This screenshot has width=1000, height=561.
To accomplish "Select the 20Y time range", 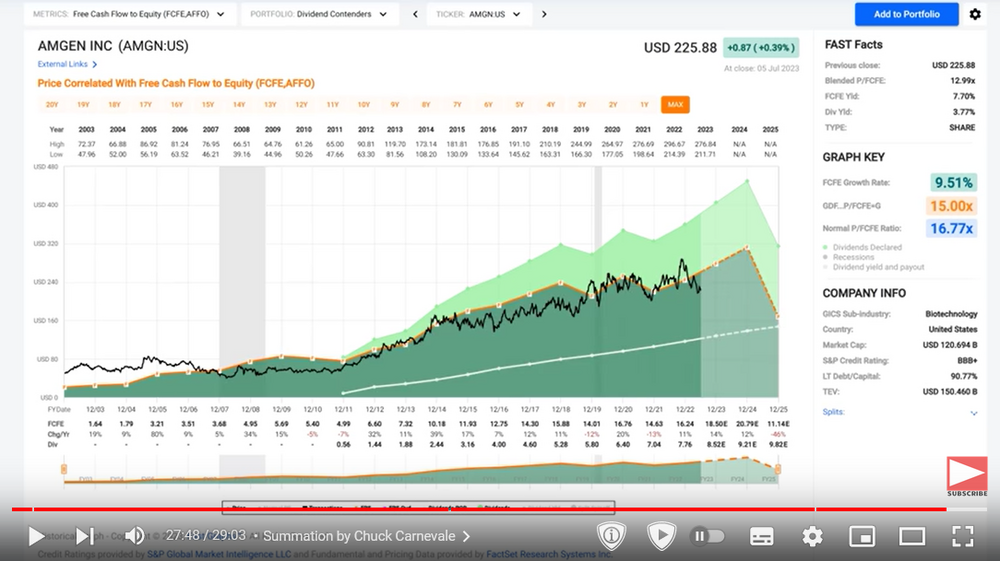I will click(52, 105).
